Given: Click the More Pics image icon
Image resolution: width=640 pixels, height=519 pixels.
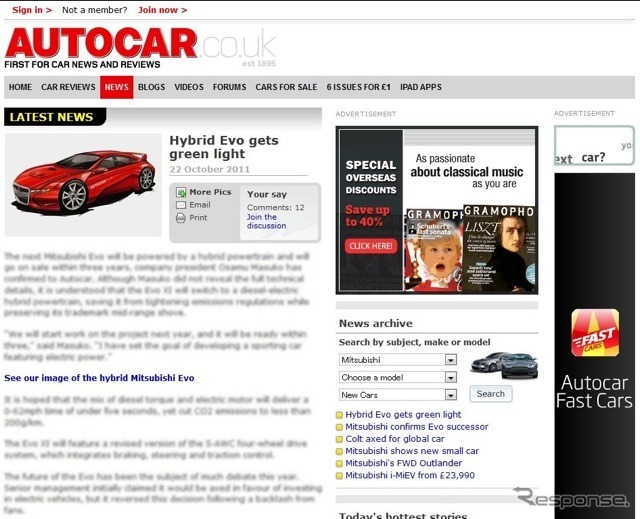Looking at the screenshot, I should coord(180,192).
